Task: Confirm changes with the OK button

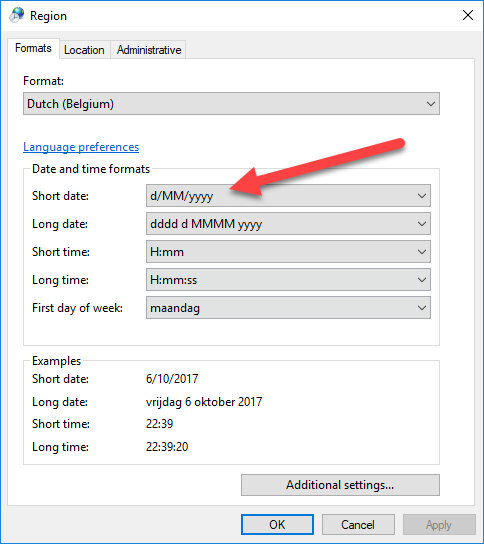Action: pos(278,525)
